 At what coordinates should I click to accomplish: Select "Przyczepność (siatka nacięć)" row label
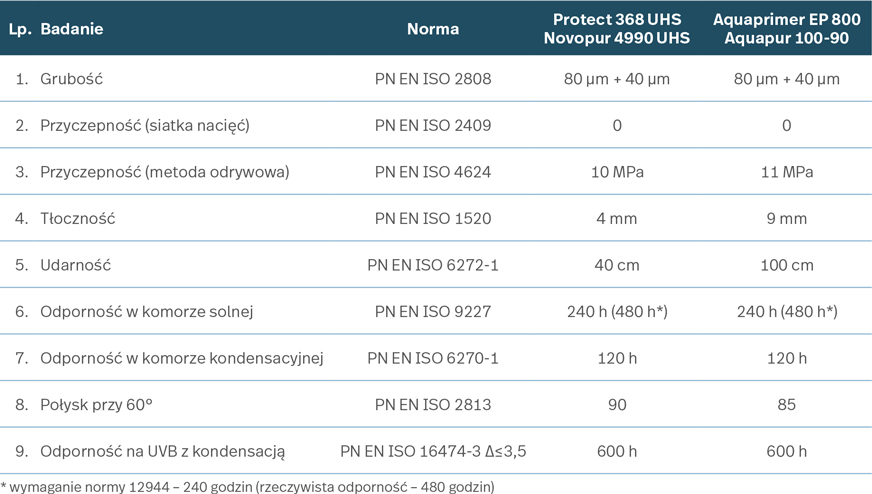(x=144, y=126)
